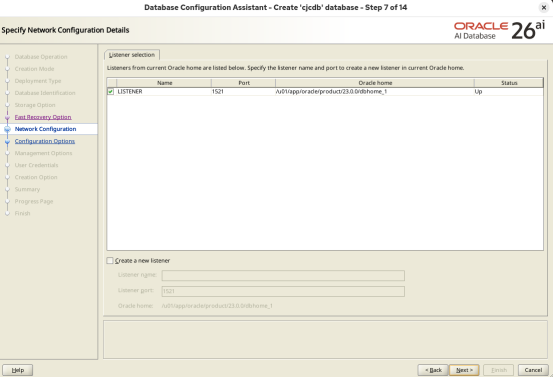Viewport: 554px width, 377px height.
Task: Click Storage Option step in sidebar
Action: (35, 105)
